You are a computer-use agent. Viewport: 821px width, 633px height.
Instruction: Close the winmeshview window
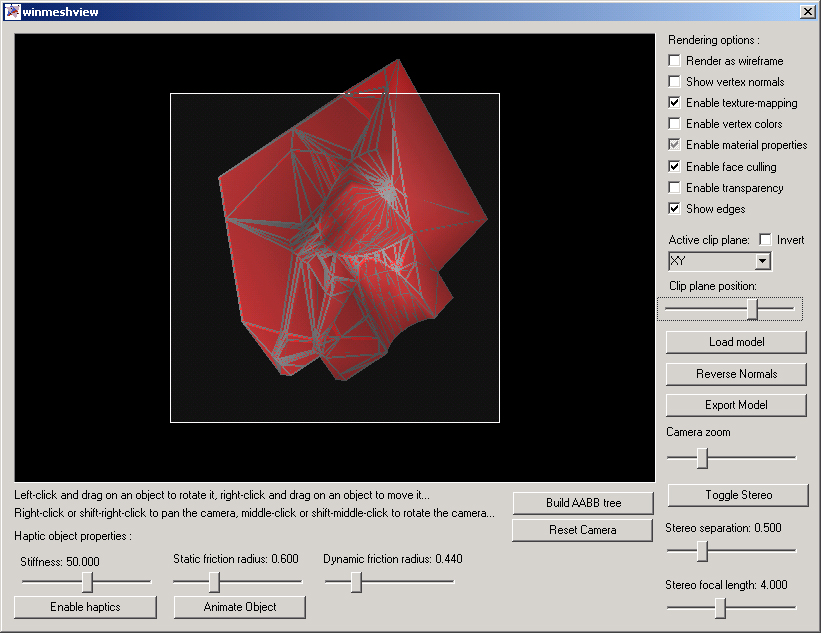coord(807,11)
